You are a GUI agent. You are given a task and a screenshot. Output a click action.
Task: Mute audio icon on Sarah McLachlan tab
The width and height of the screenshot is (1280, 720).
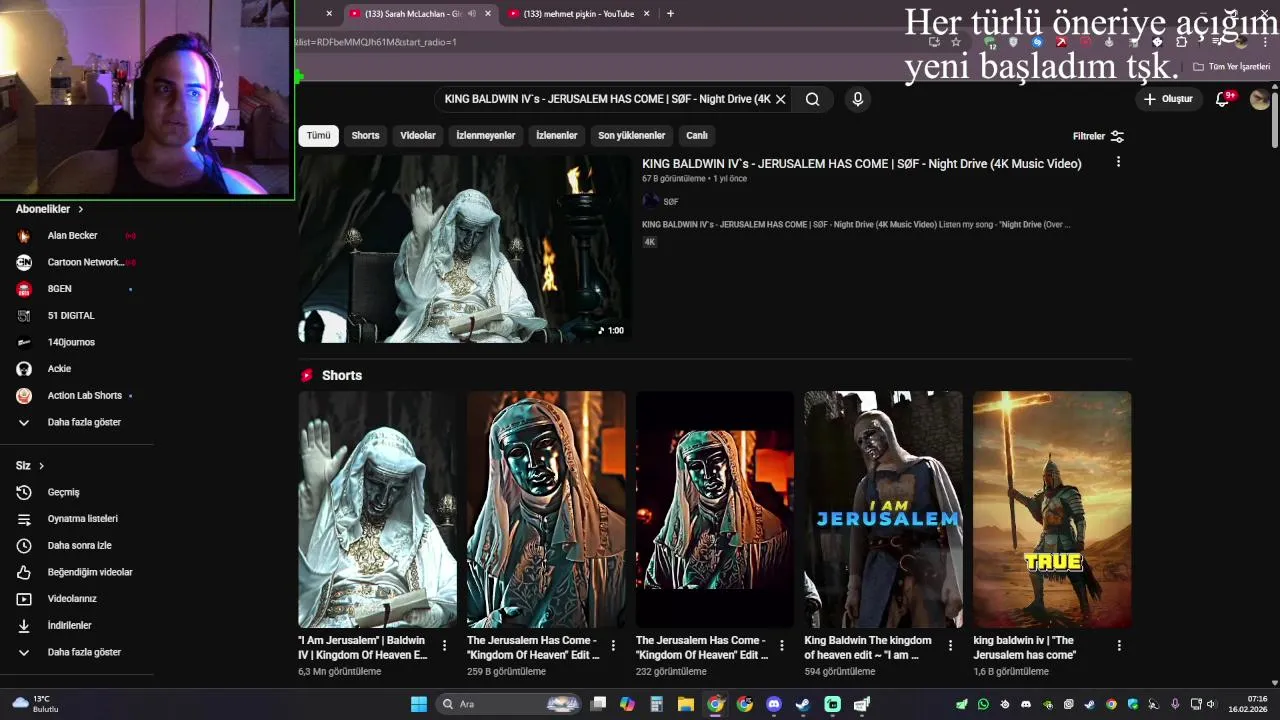point(472,14)
